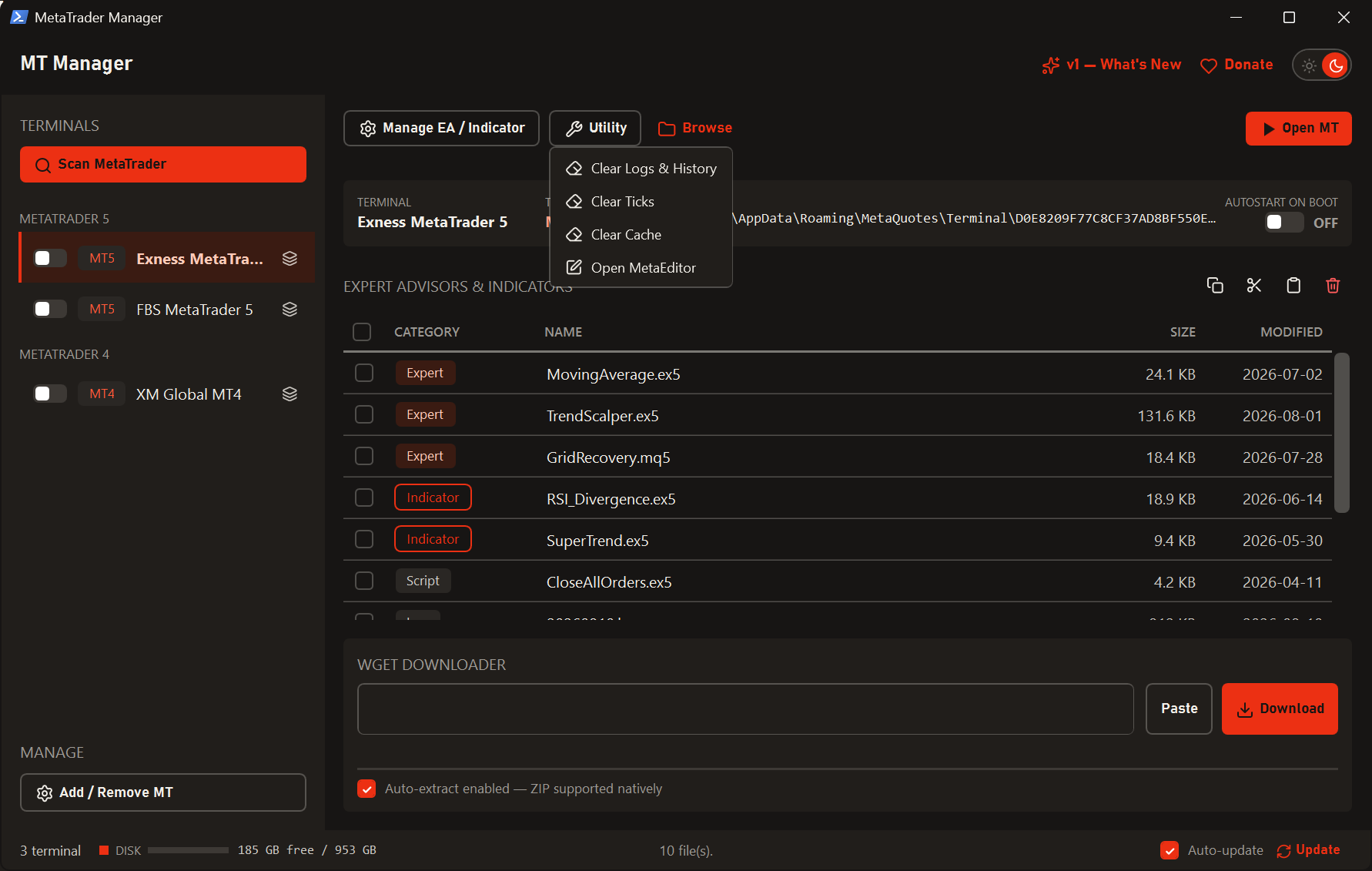Click Script tag on CloseAllOrders.ex5 row

(423, 581)
